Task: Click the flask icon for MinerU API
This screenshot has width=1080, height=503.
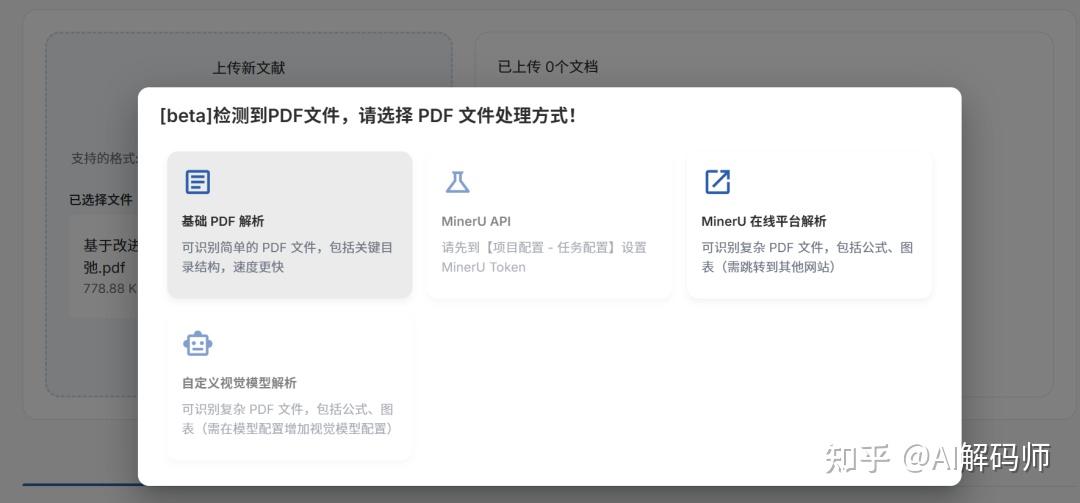Action: (x=457, y=182)
